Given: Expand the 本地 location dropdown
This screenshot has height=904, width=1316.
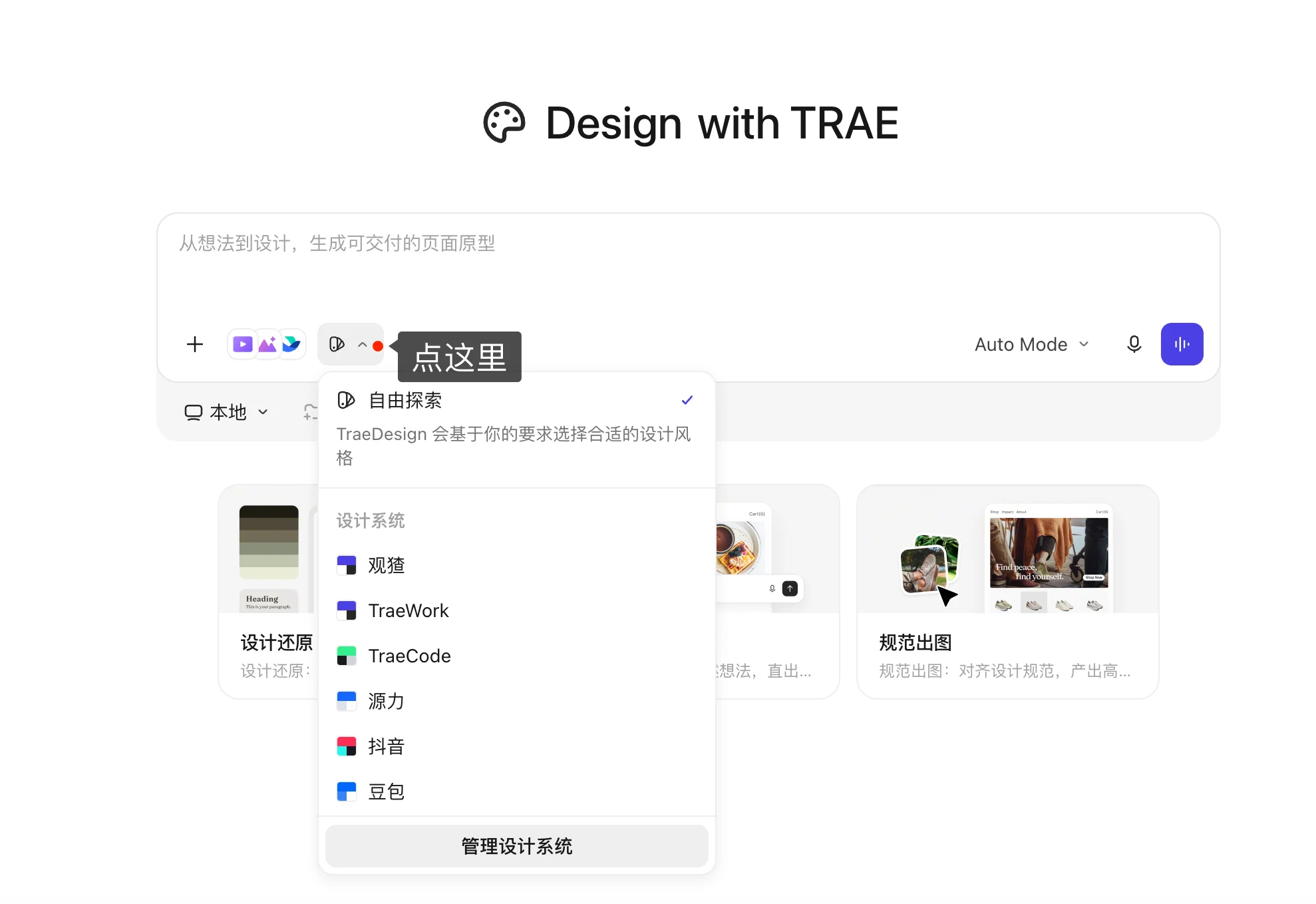Looking at the screenshot, I should [x=227, y=413].
